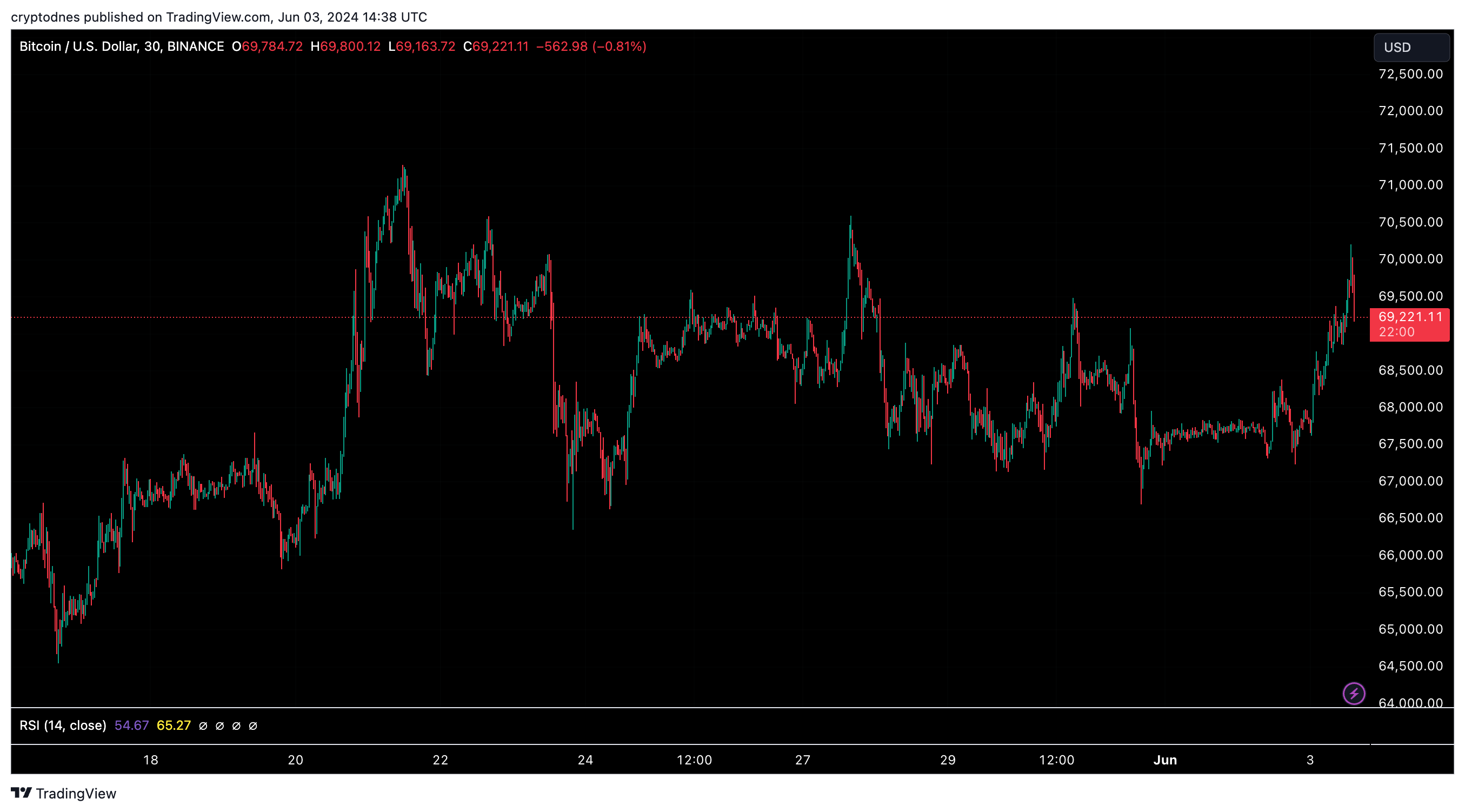Viewport: 1465px width, 812px height.
Task: Click the RSI (14, close) indicator label
Action: click(63, 726)
